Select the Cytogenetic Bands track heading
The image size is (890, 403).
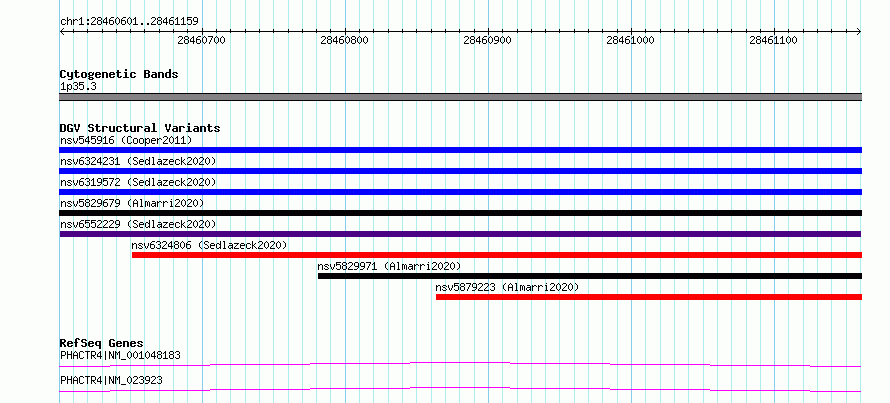click(x=119, y=74)
